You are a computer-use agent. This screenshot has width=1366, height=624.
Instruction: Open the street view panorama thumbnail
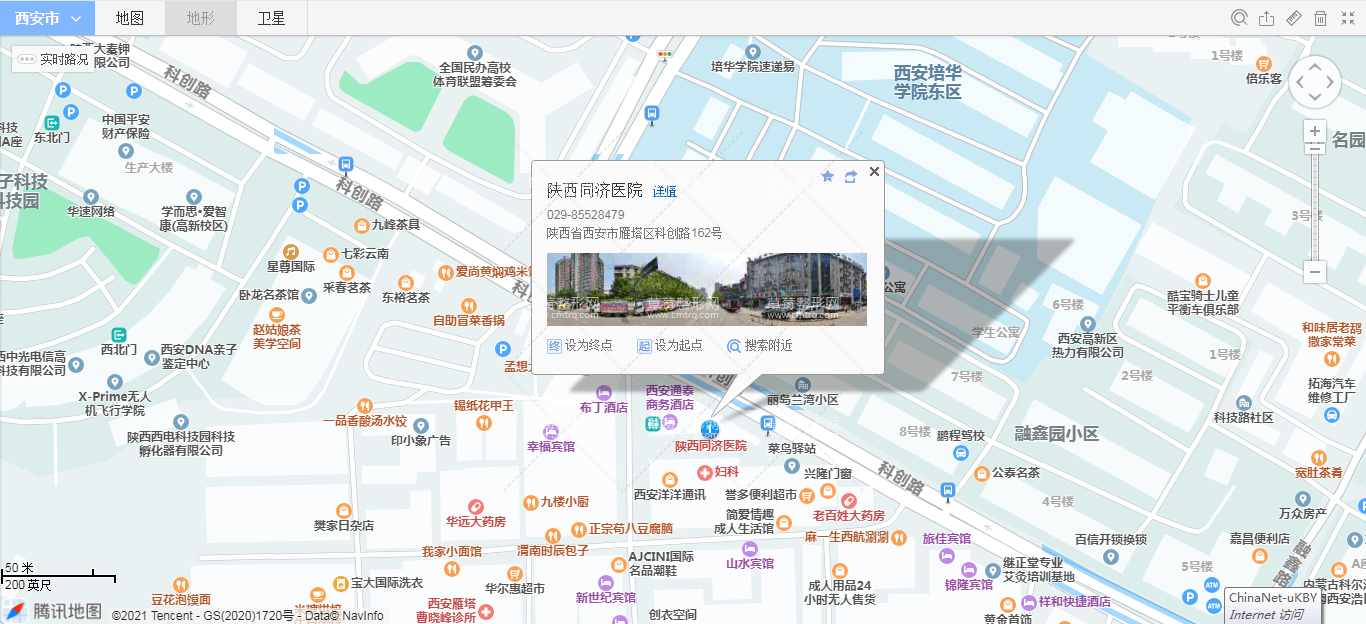tap(706, 289)
